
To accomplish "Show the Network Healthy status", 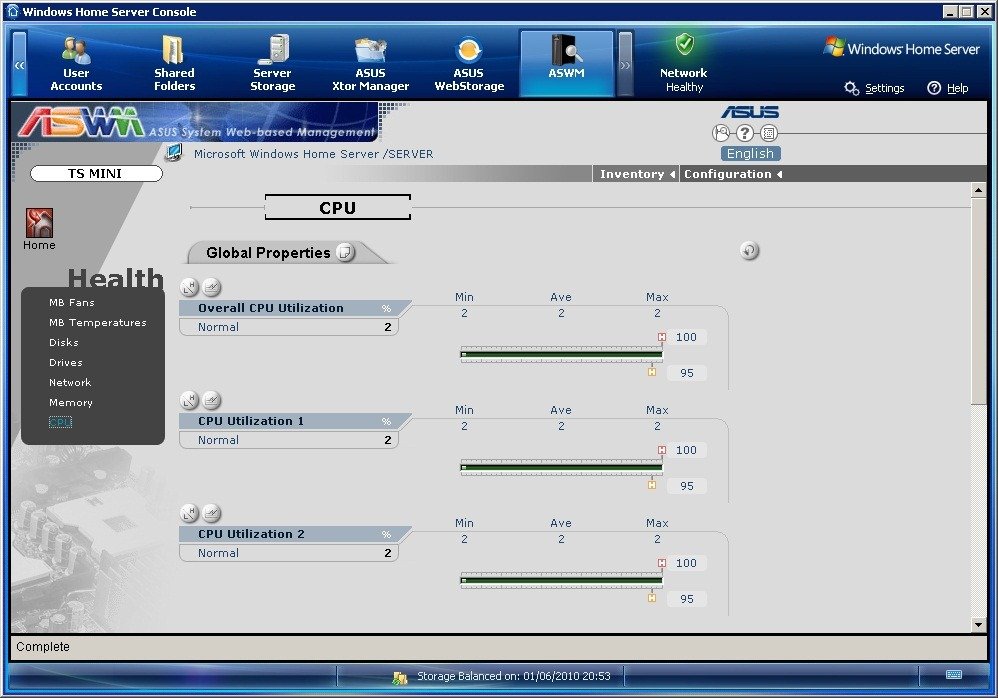I will (684, 63).
